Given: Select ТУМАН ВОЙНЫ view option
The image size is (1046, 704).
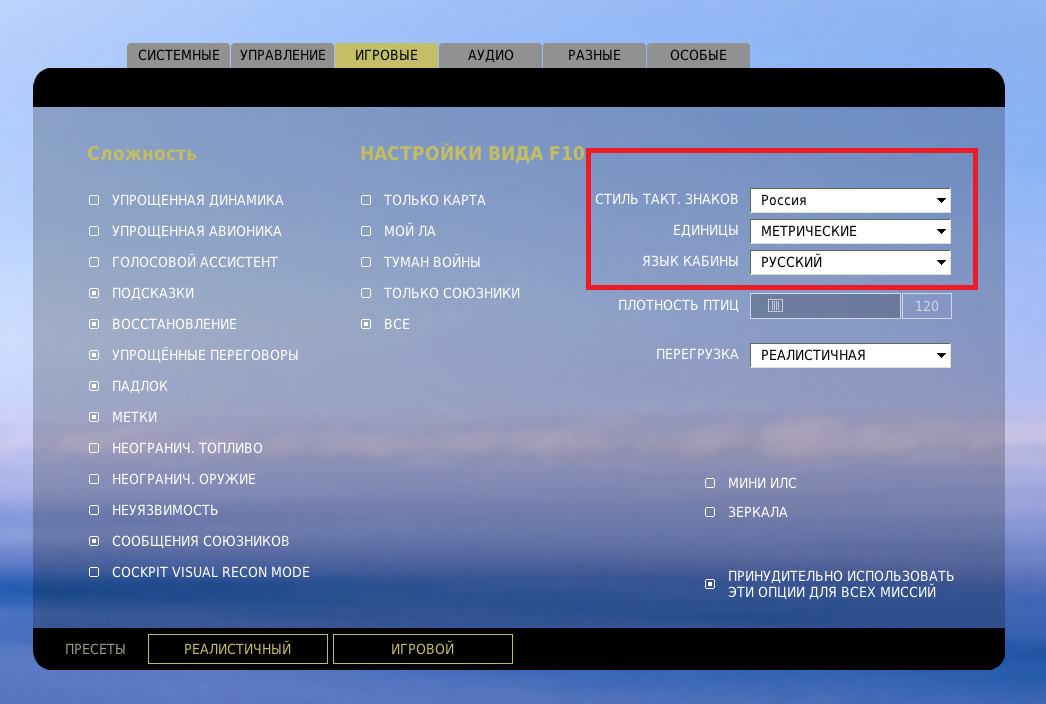Looking at the screenshot, I should coord(366,262).
